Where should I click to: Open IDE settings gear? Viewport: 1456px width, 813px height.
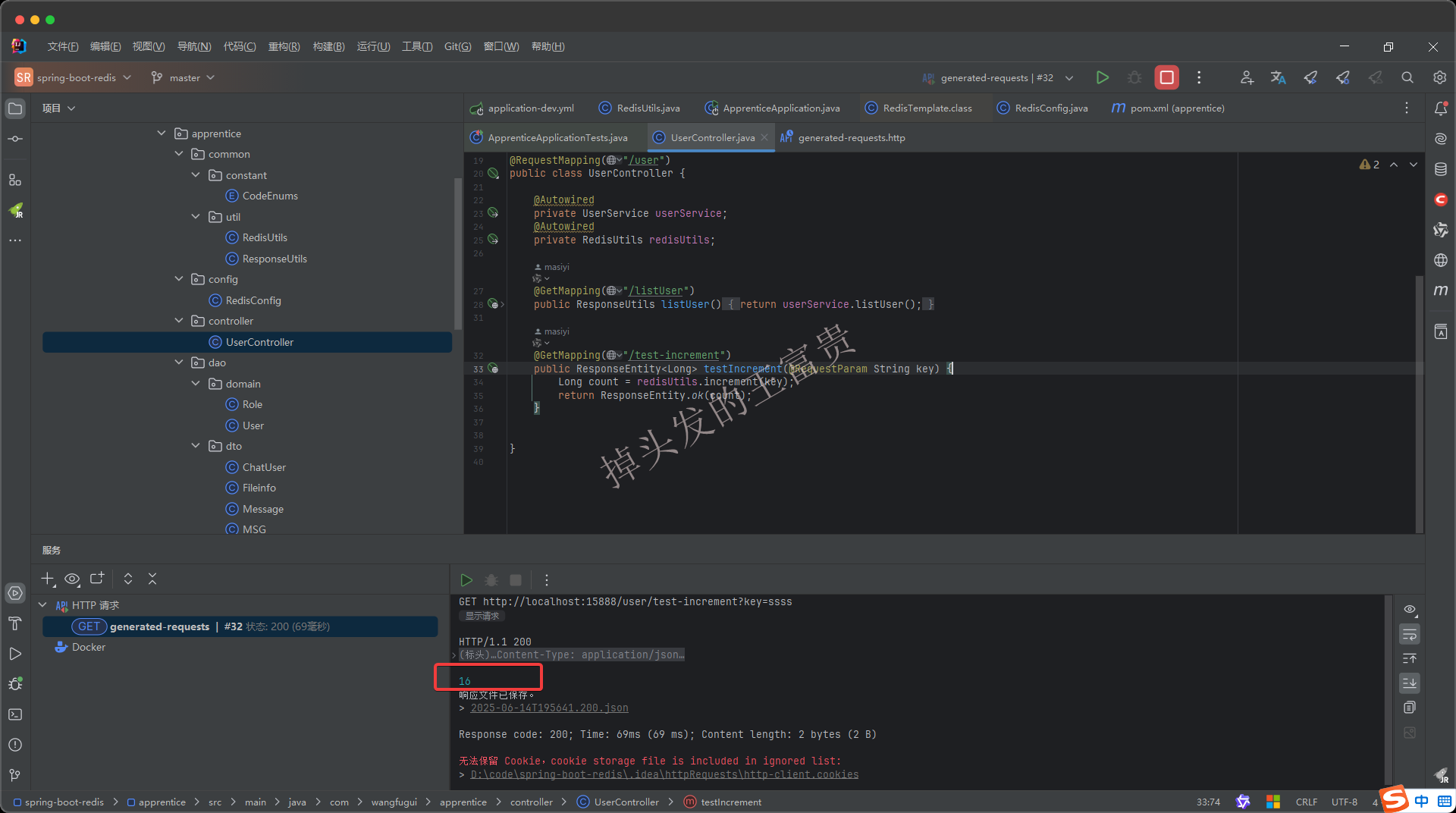1439,77
